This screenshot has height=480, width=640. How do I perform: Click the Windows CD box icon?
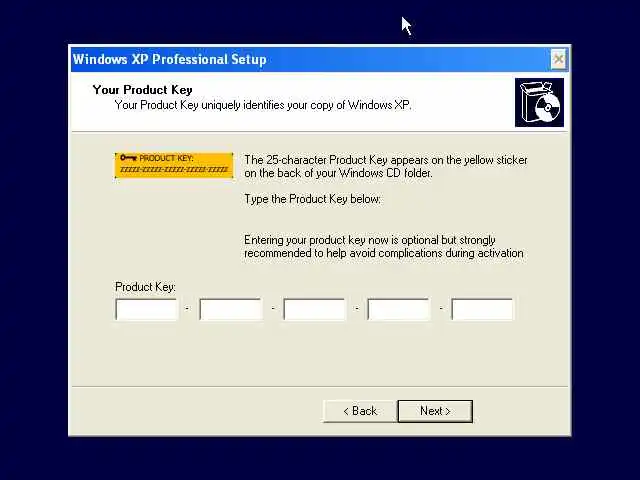[x=539, y=102]
